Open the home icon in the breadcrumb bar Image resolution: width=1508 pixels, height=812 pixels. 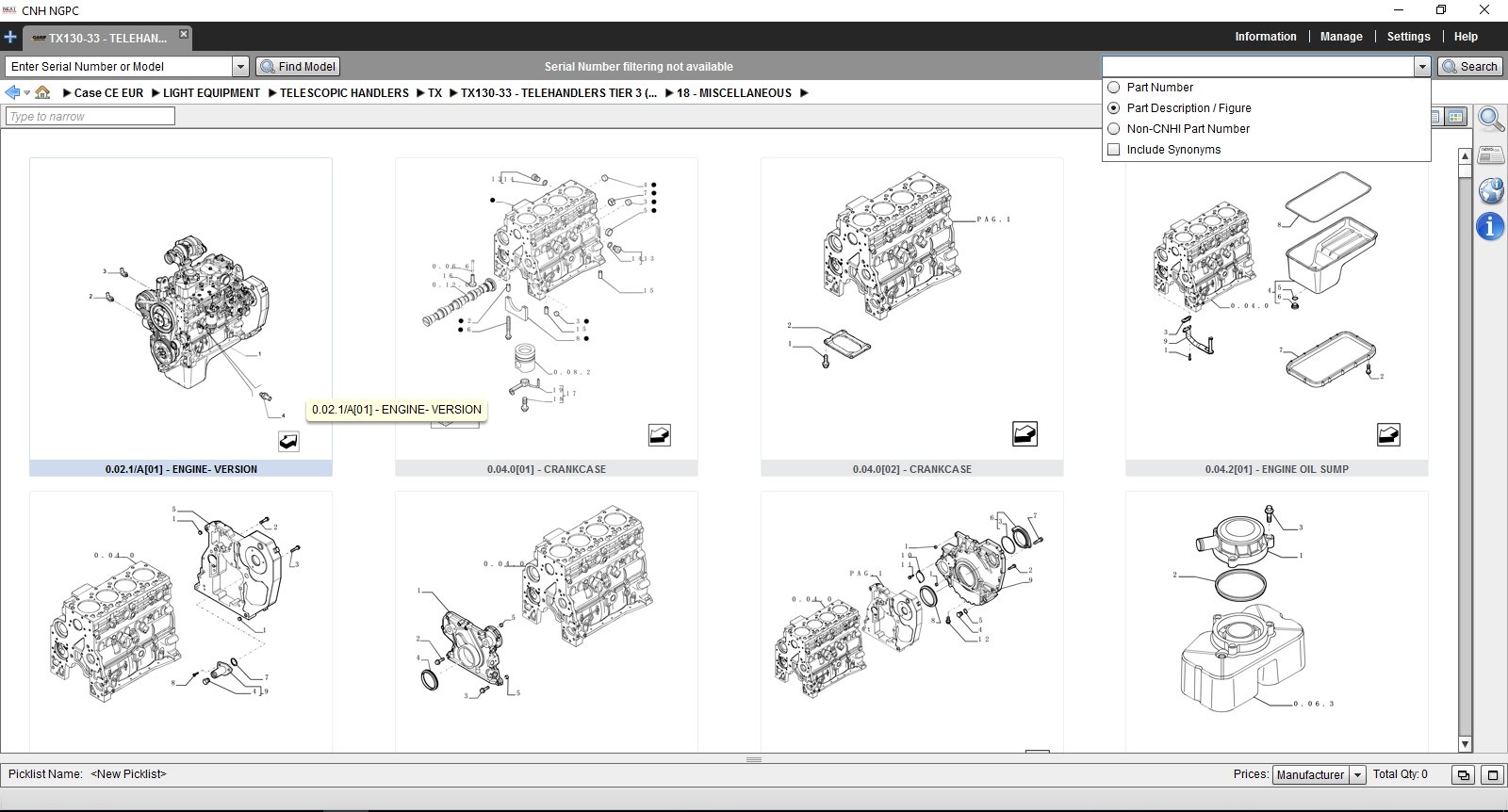pyautogui.click(x=42, y=92)
